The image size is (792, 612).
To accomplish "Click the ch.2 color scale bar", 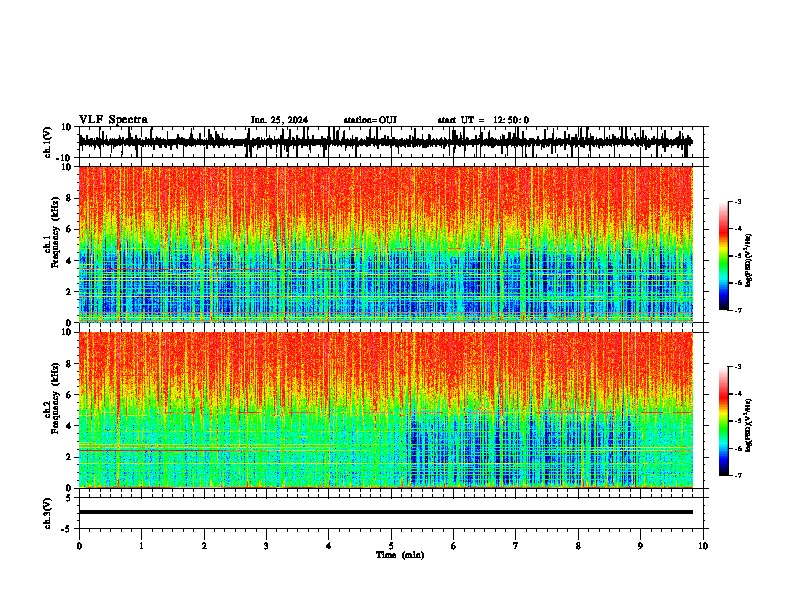I will tap(724, 421).
